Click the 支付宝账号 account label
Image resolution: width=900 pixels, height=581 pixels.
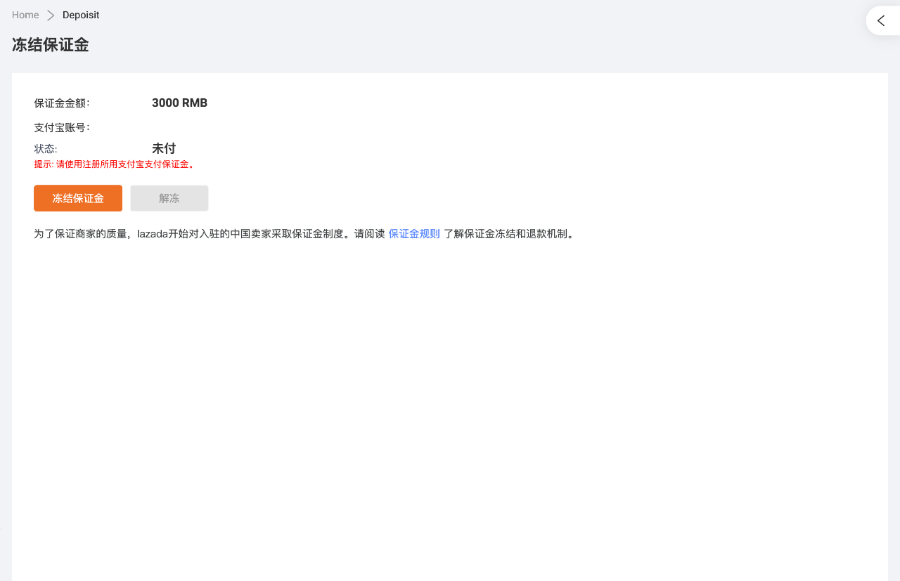tap(59, 127)
